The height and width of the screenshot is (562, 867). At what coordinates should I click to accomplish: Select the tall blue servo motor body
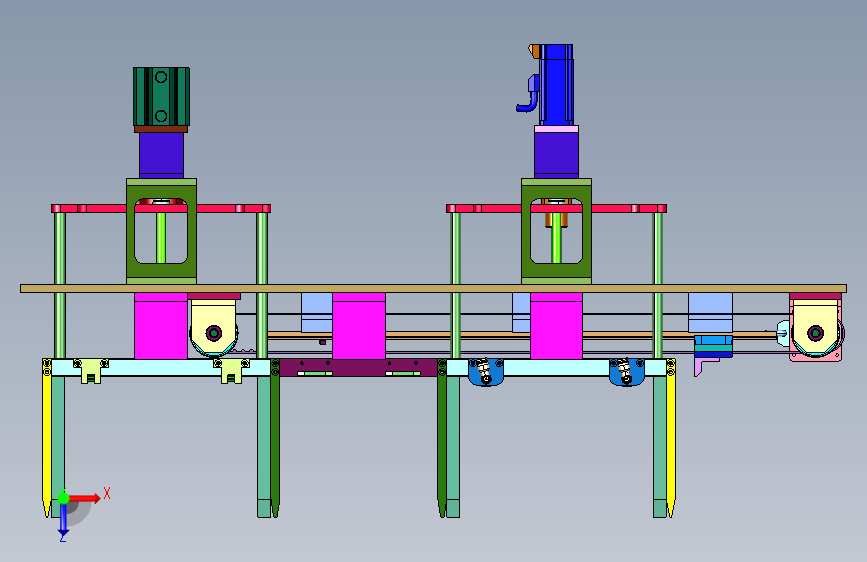click(556, 85)
